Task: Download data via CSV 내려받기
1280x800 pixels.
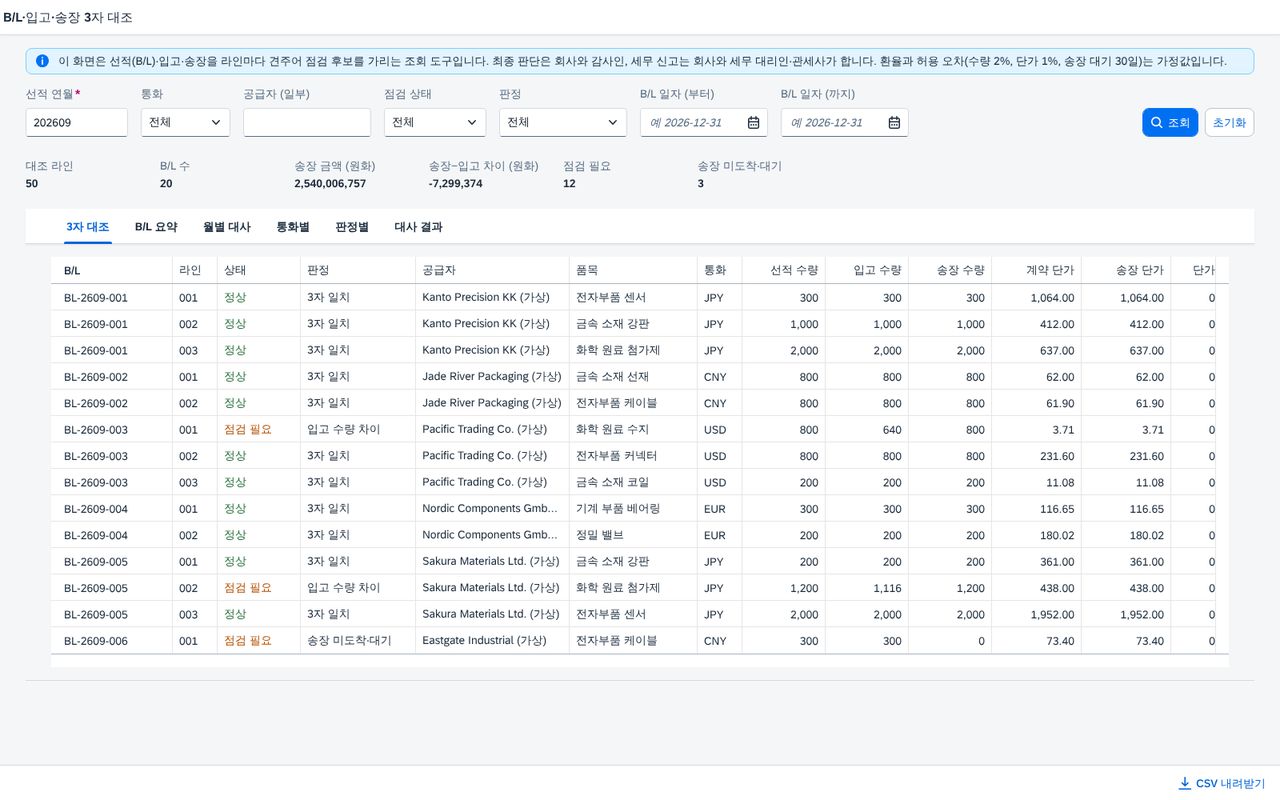Action: coord(1222,784)
